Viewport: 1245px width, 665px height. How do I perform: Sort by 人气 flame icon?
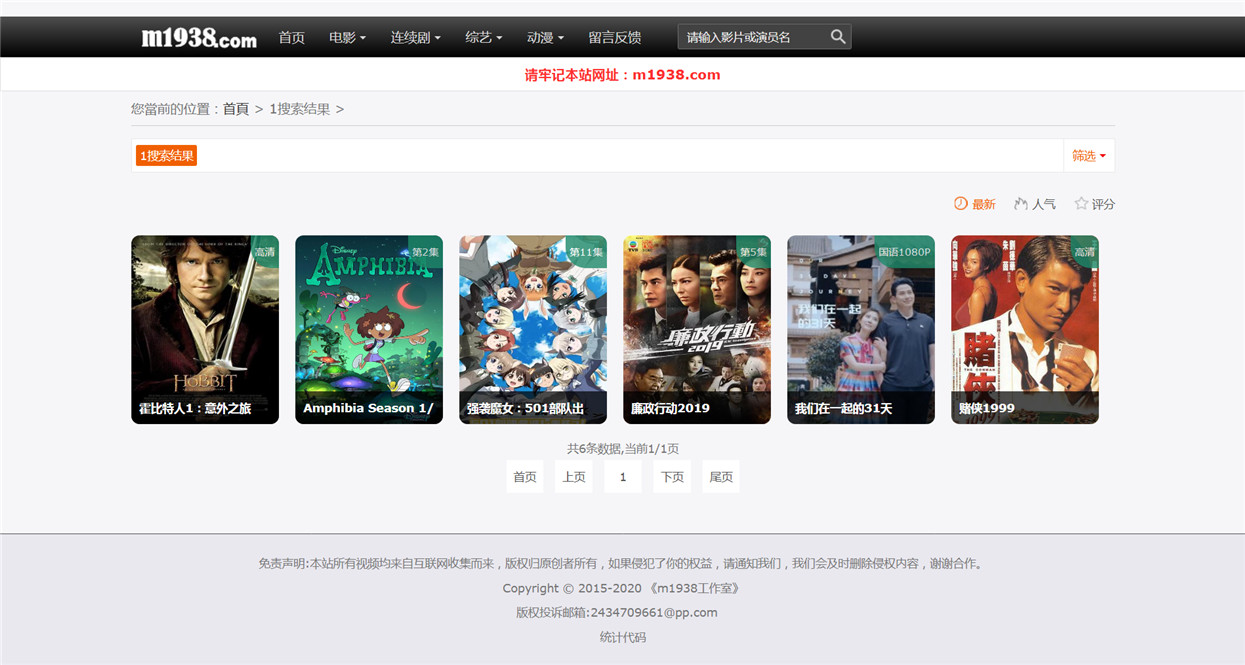[x=1021, y=203]
